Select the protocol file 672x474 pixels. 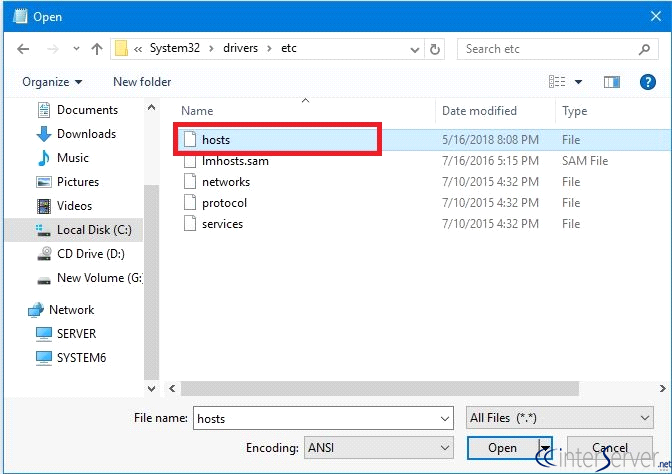pyautogui.click(x=224, y=203)
